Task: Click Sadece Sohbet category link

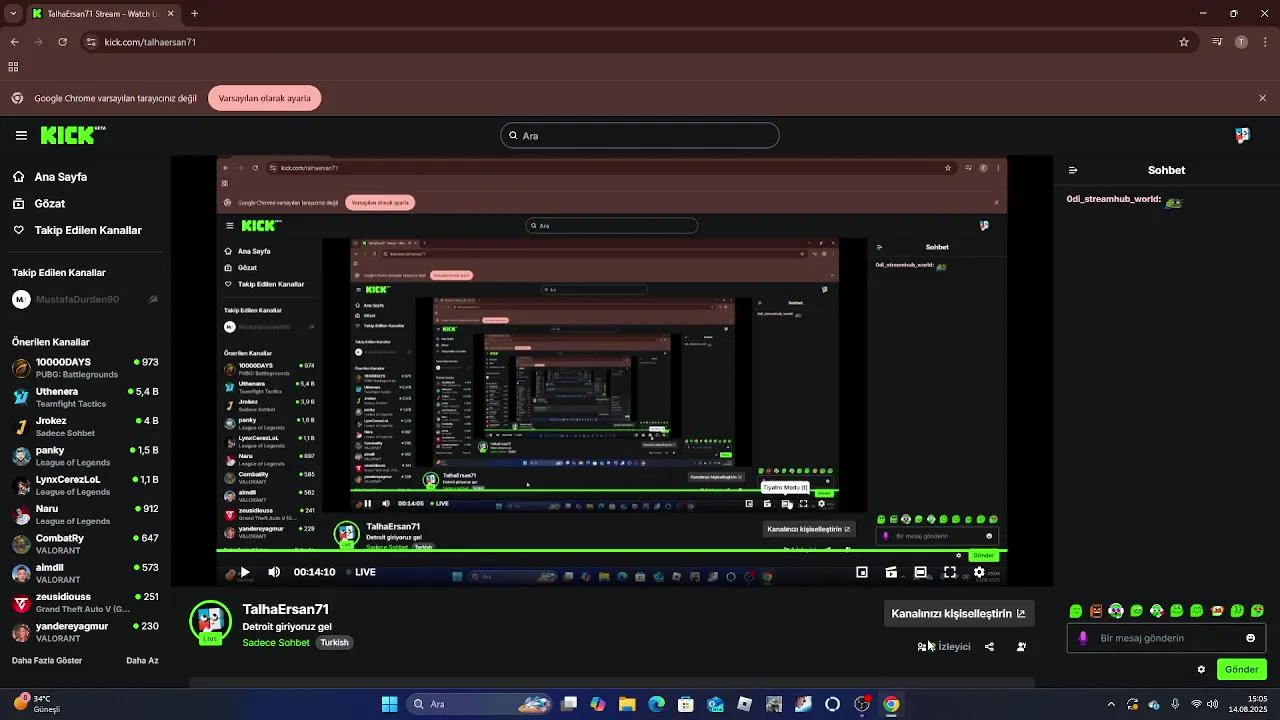Action: coord(276,642)
